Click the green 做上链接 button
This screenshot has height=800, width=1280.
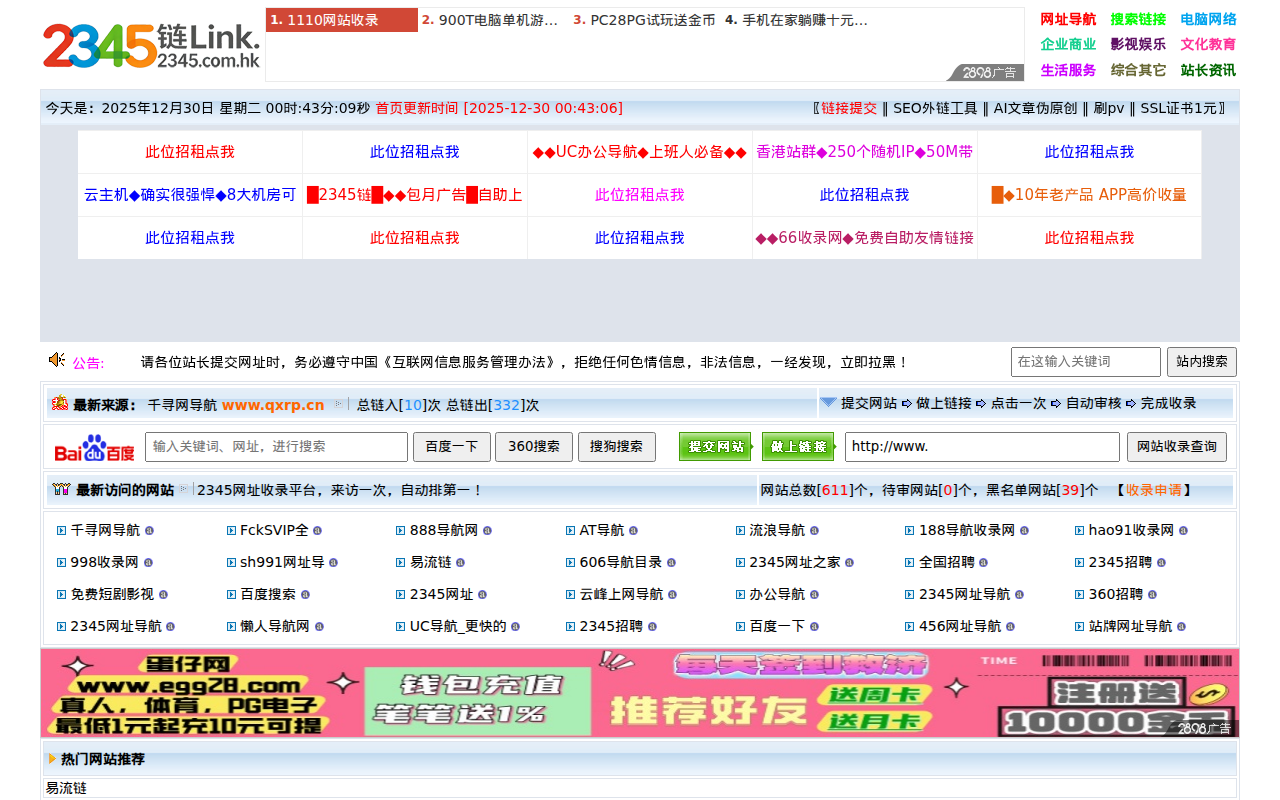pos(798,447)
